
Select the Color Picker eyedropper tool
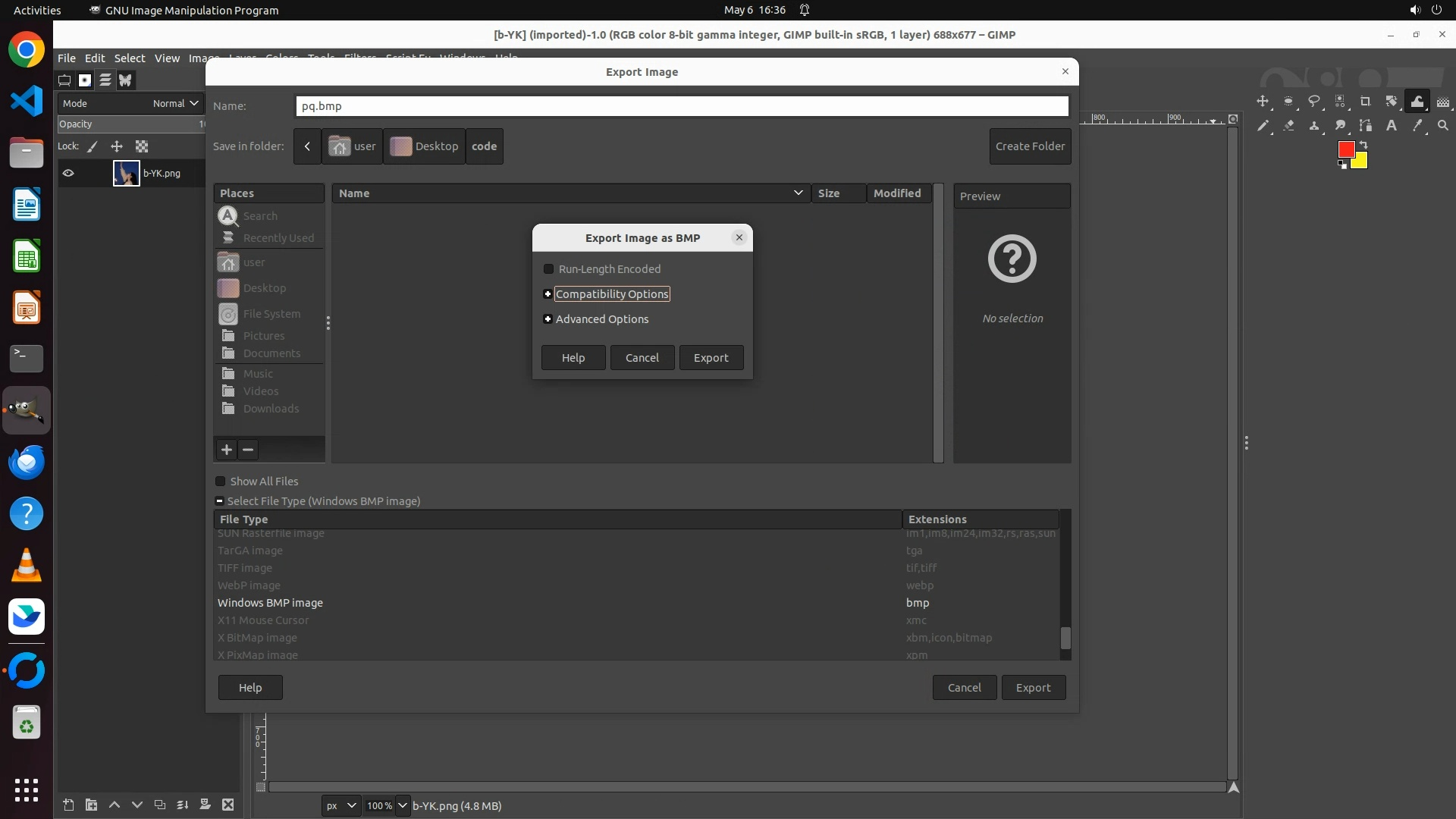click(1417, 125)
